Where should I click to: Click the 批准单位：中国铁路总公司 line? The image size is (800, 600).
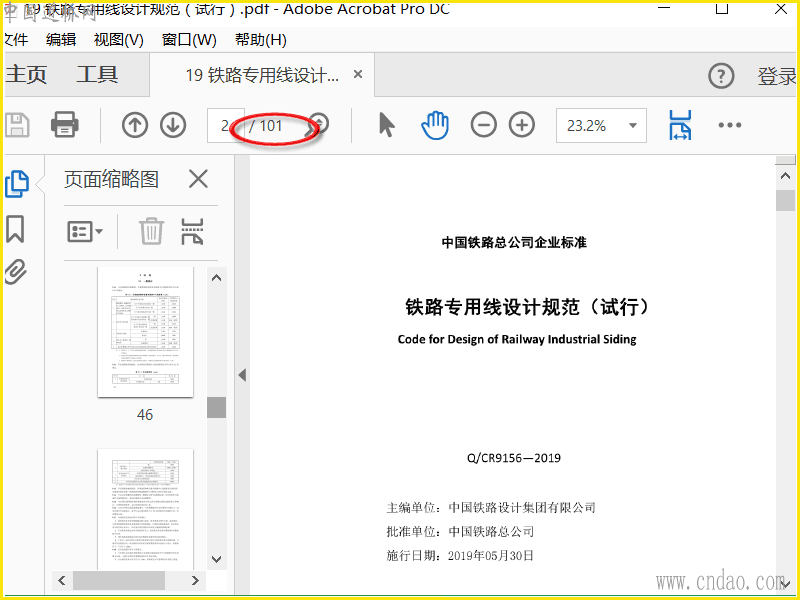pos(460,532)
